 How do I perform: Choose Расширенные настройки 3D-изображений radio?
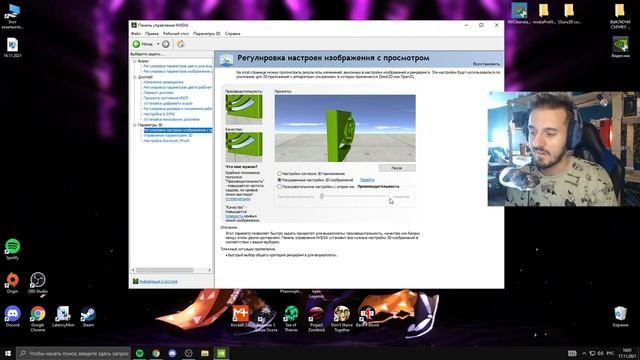pyautogui.click(x=280, y=180)
